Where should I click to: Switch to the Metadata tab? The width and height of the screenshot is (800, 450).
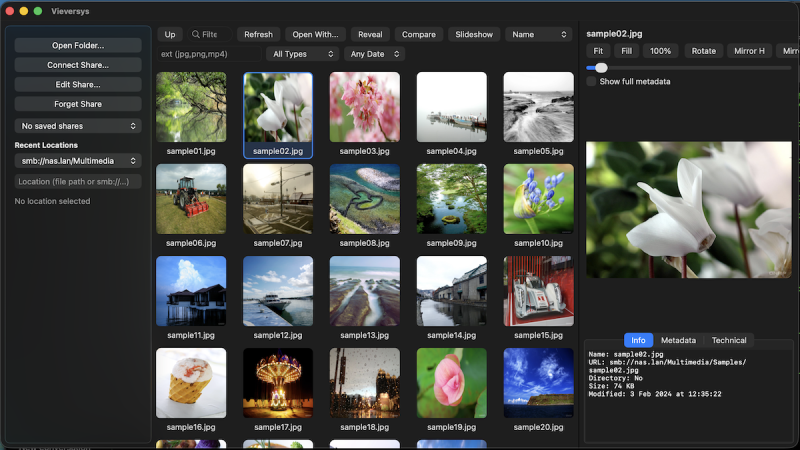click(x=678, y=340)
